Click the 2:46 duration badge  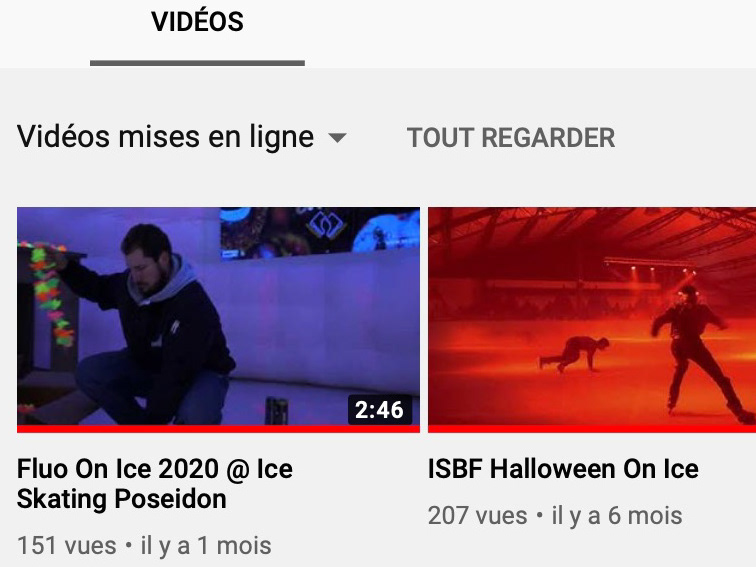coord(379,410)
